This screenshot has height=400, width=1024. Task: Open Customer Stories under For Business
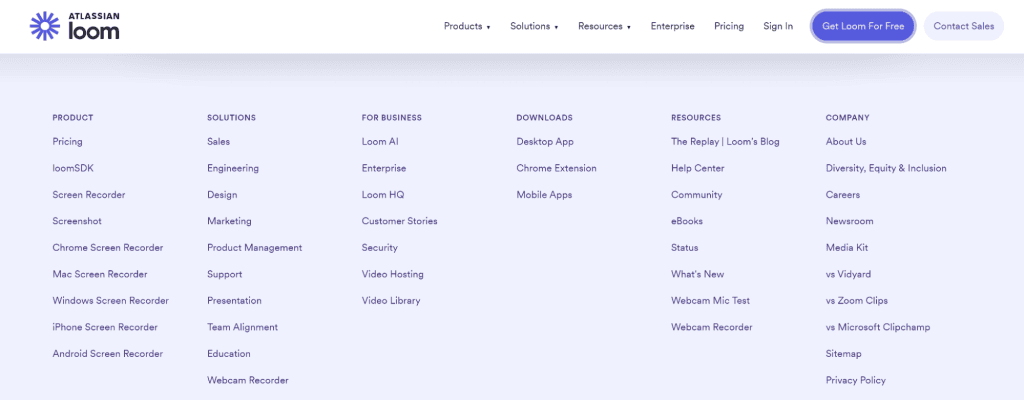click(399, 221)
